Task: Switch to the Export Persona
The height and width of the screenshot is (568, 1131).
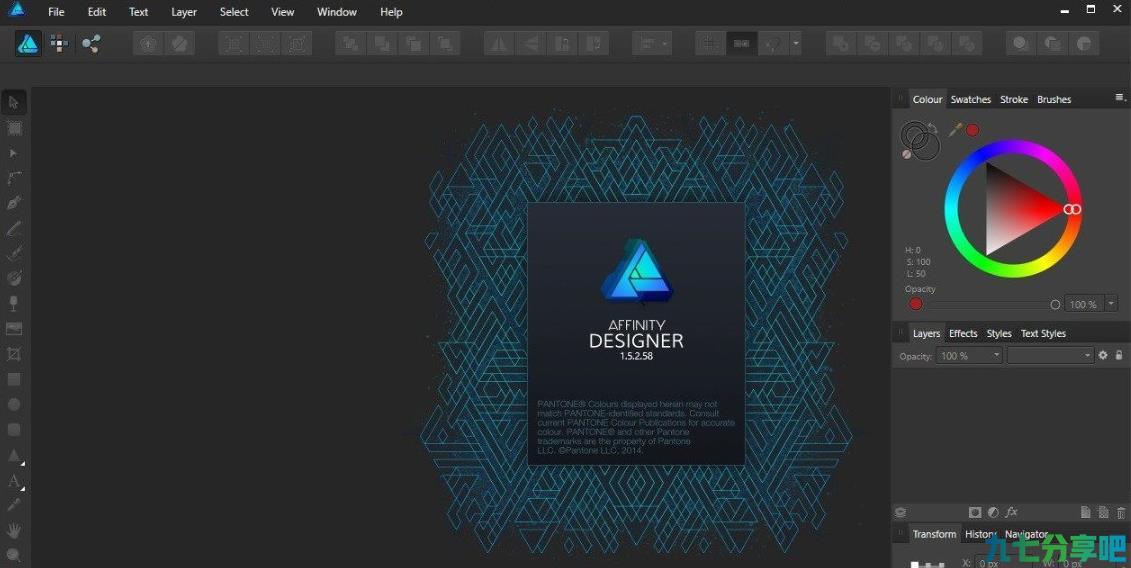Action: pyautogui.click(x=90, y=43)
